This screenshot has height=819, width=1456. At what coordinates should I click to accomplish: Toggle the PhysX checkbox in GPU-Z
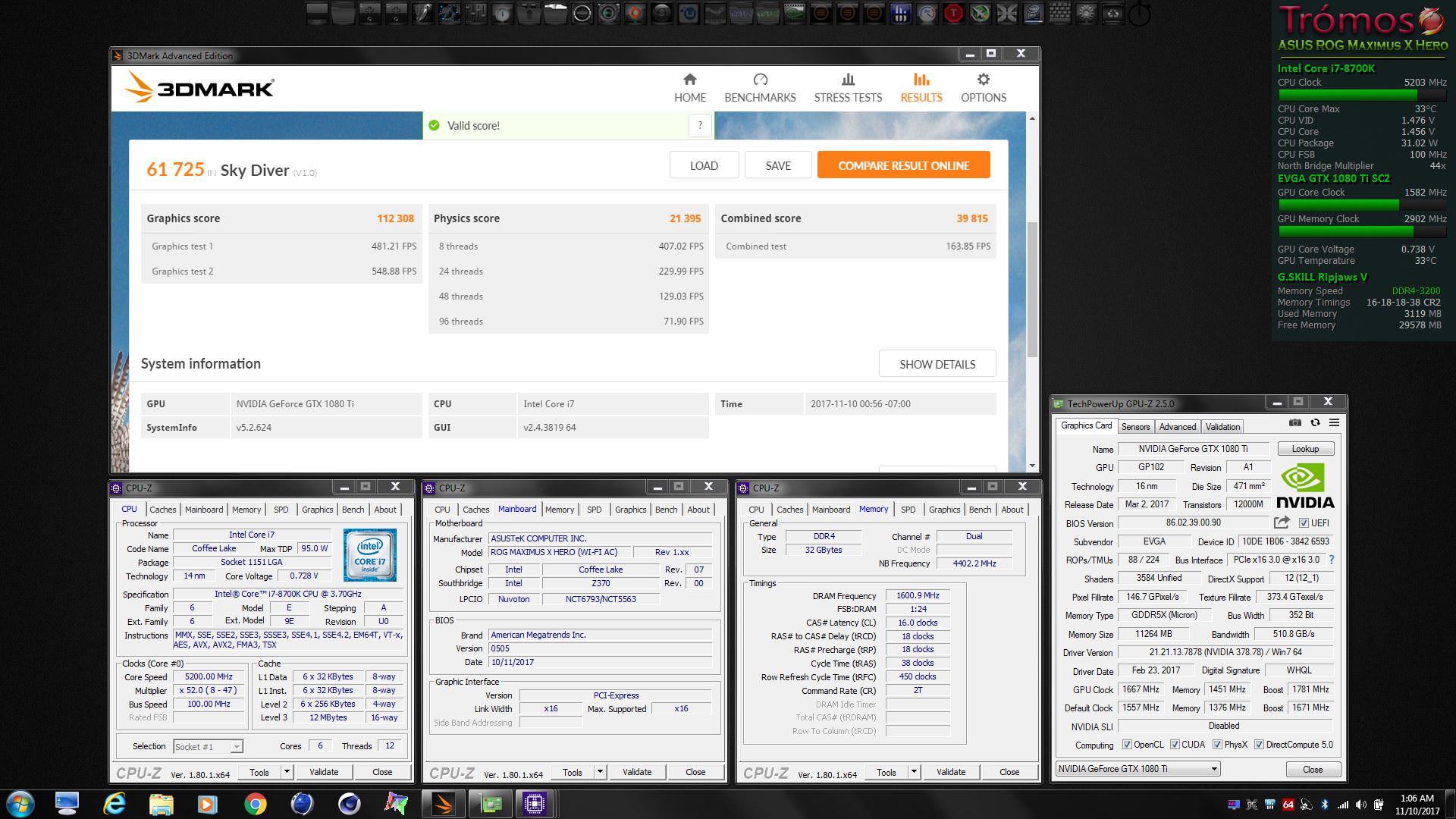(1217, 745)
